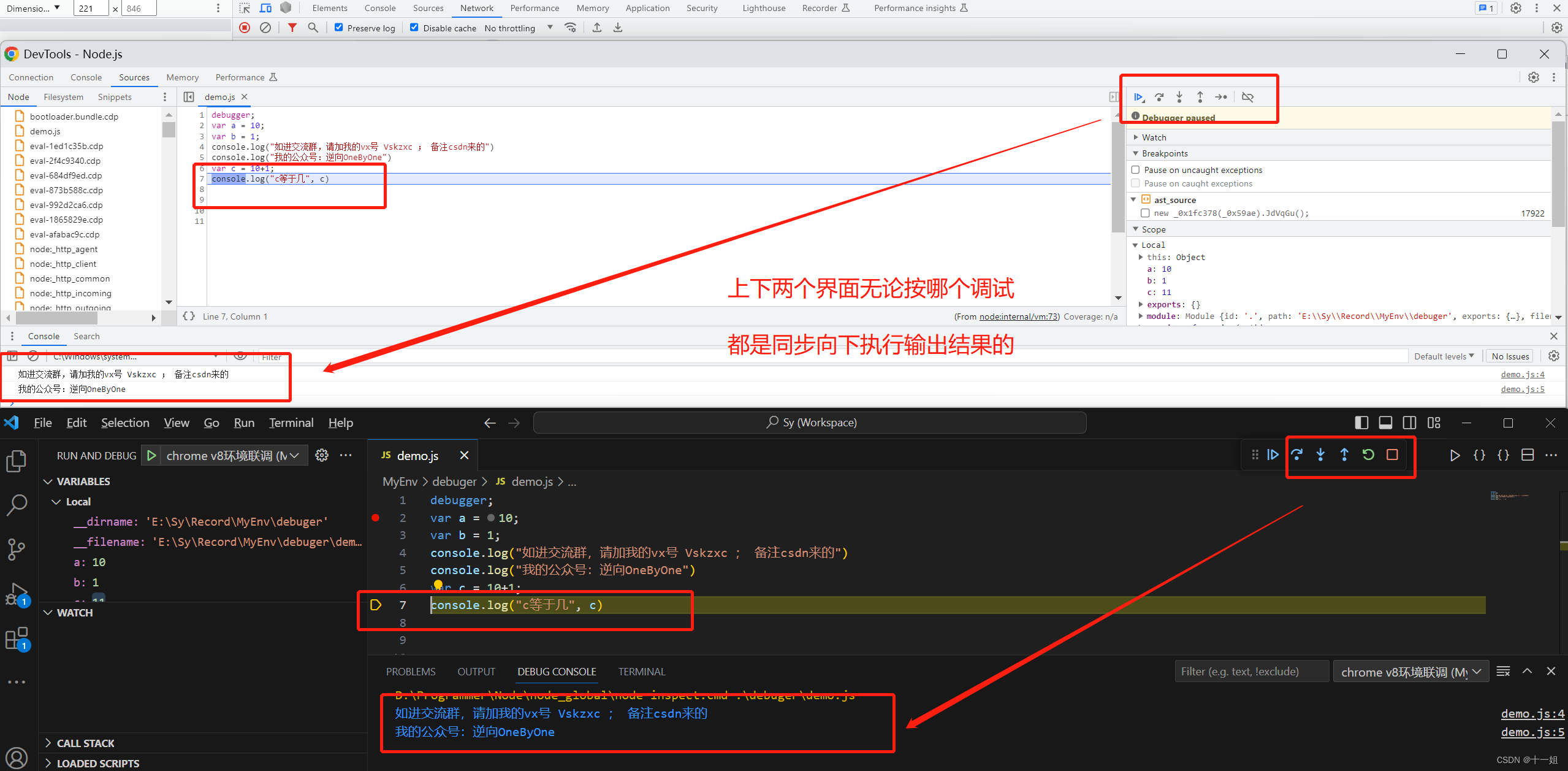
Task: Toggle Pause on caught exceptions checkbox
Action: [x=1136, y=183]
